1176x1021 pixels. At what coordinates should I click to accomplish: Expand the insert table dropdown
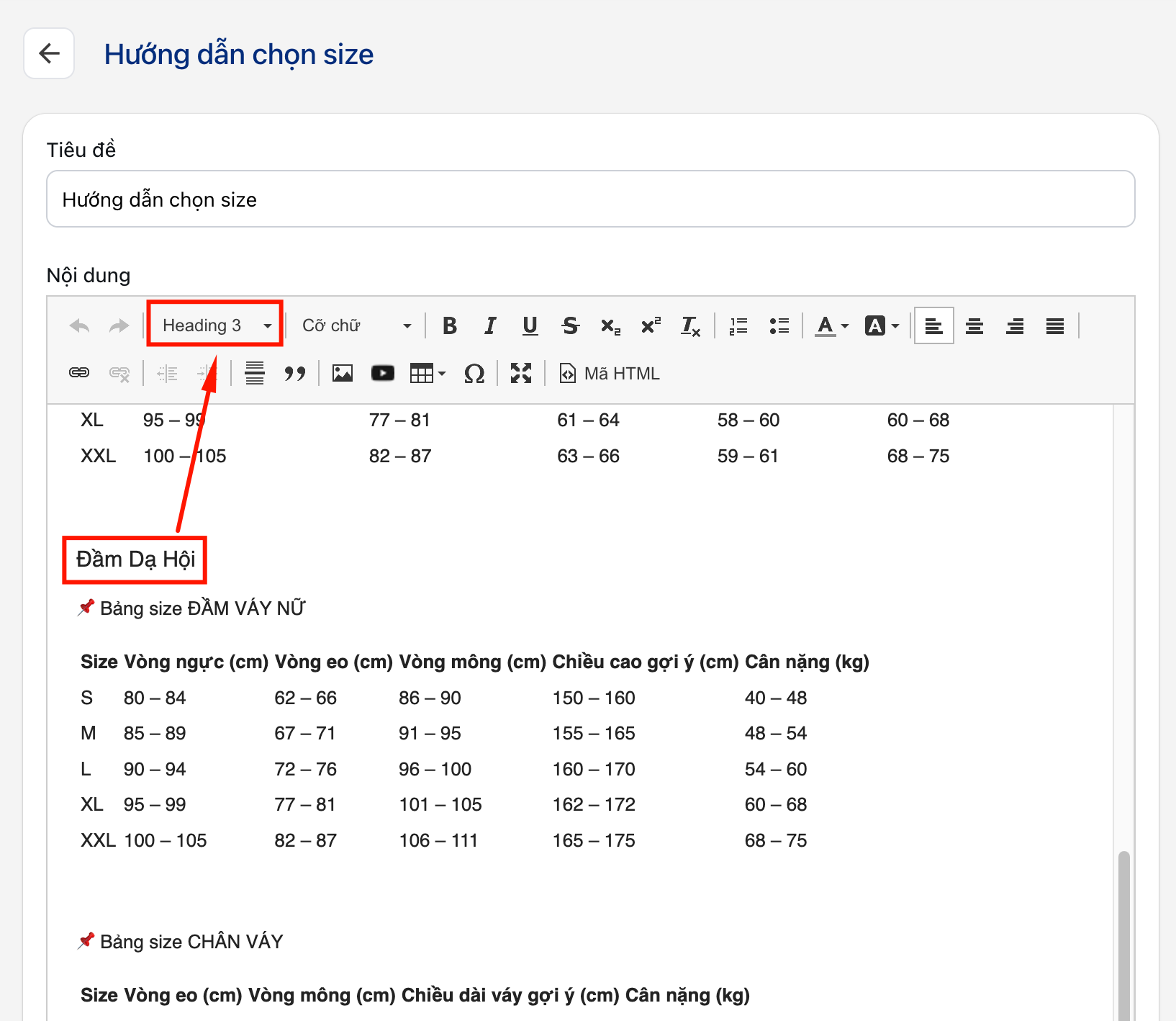click(428, 374)
